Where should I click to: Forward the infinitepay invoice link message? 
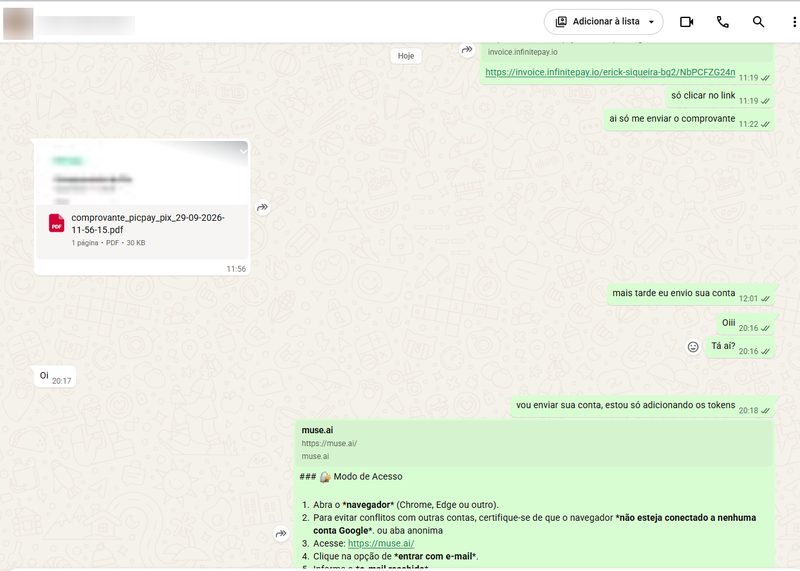click(467, 49)
